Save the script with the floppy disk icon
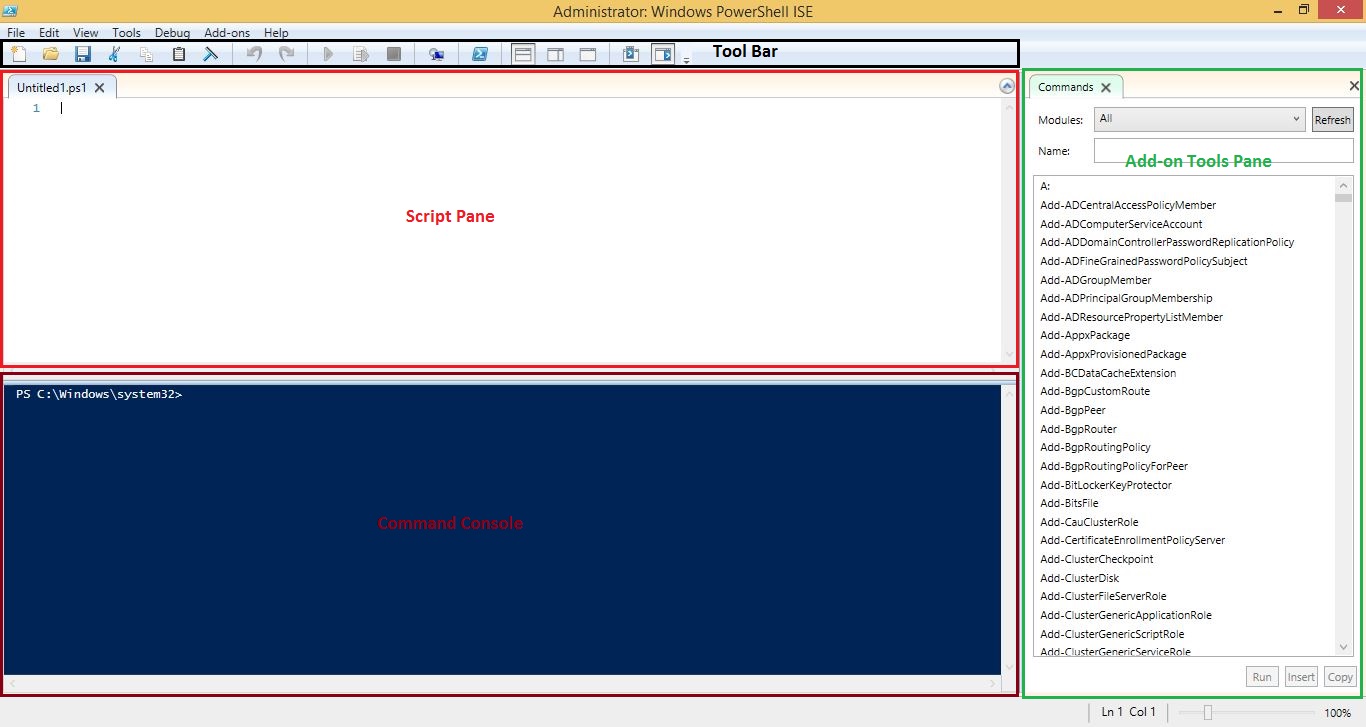The width and height of the screenshot is (1366, 727). pyautogui.click(x=83, y=54)
